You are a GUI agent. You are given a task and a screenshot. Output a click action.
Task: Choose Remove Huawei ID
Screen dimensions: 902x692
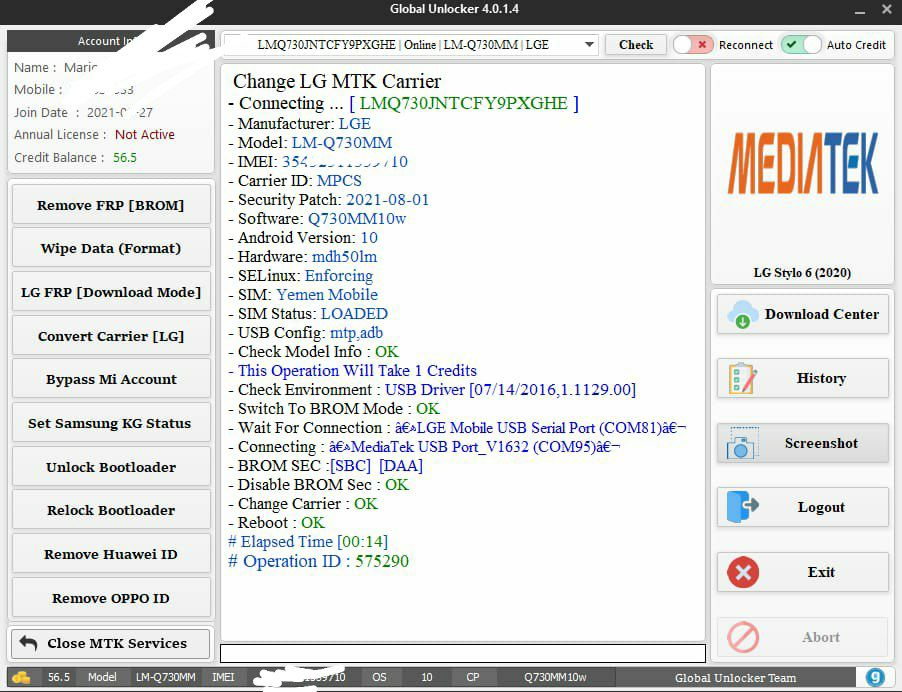[x=111, y=554]
